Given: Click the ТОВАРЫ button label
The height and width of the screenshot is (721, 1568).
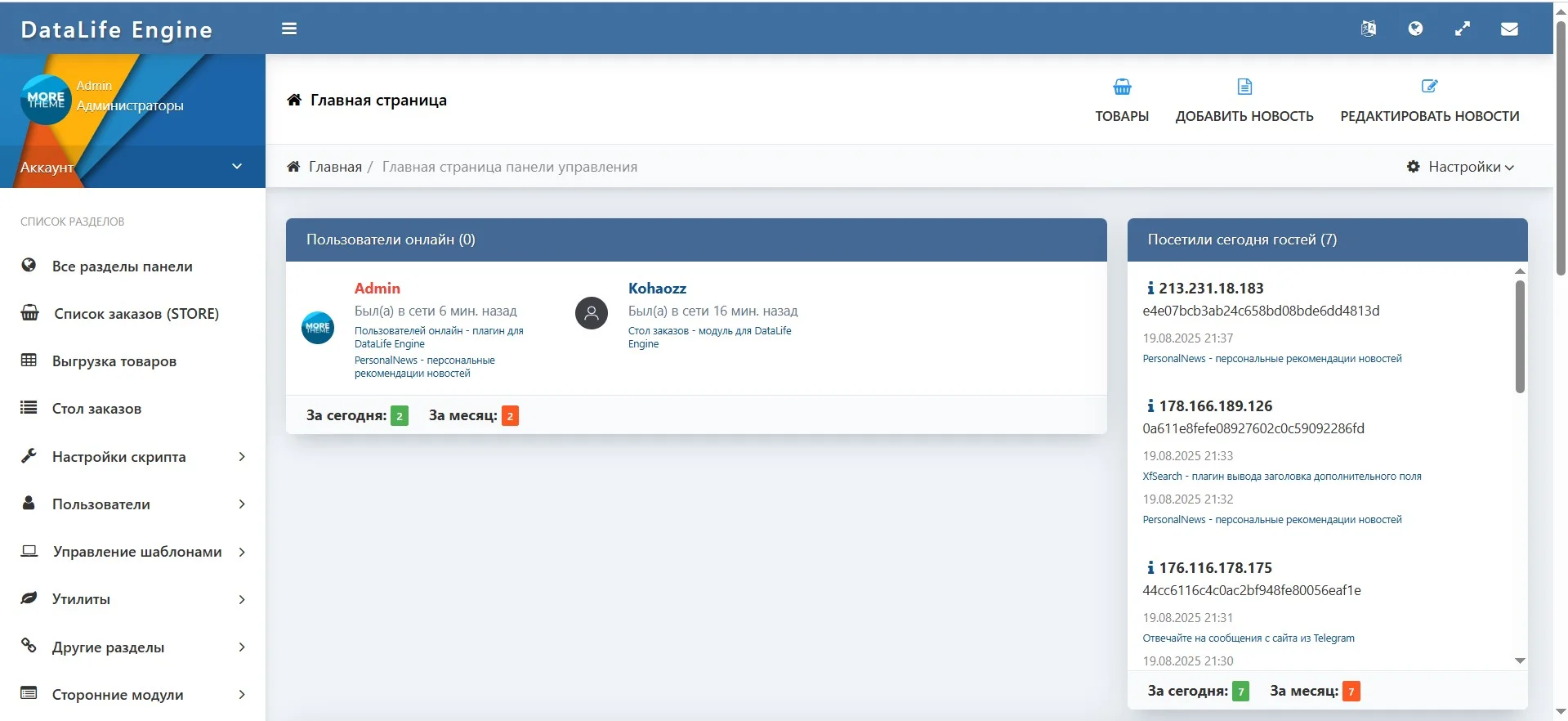Looking at the screenshot, I should pyautogui.click(x=1122, y=116).
